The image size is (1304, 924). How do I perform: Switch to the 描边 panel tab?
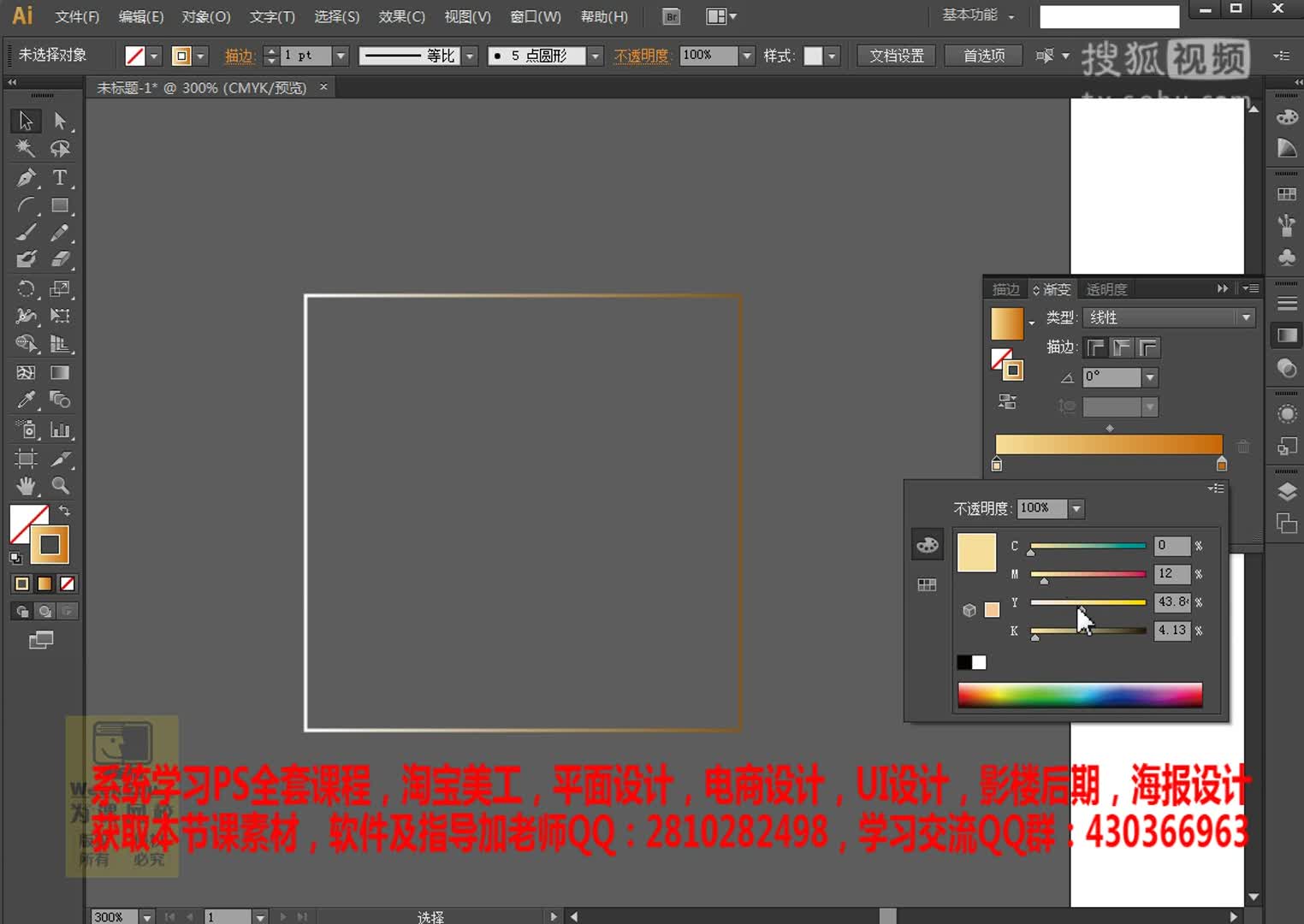pyautogui.click(x=1005, y=289)
